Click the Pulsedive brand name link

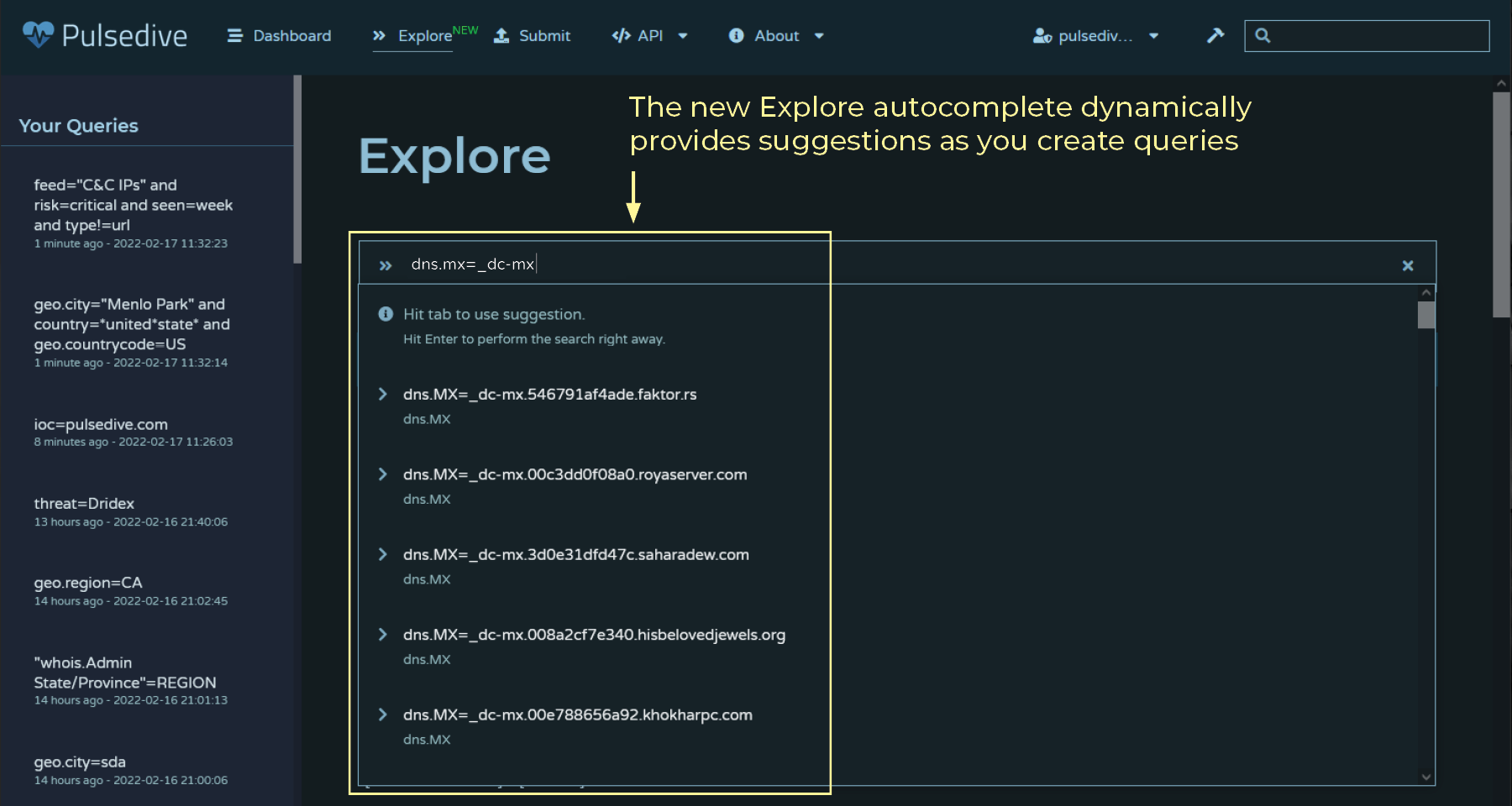pyautogui.click(x=124, y=35)
